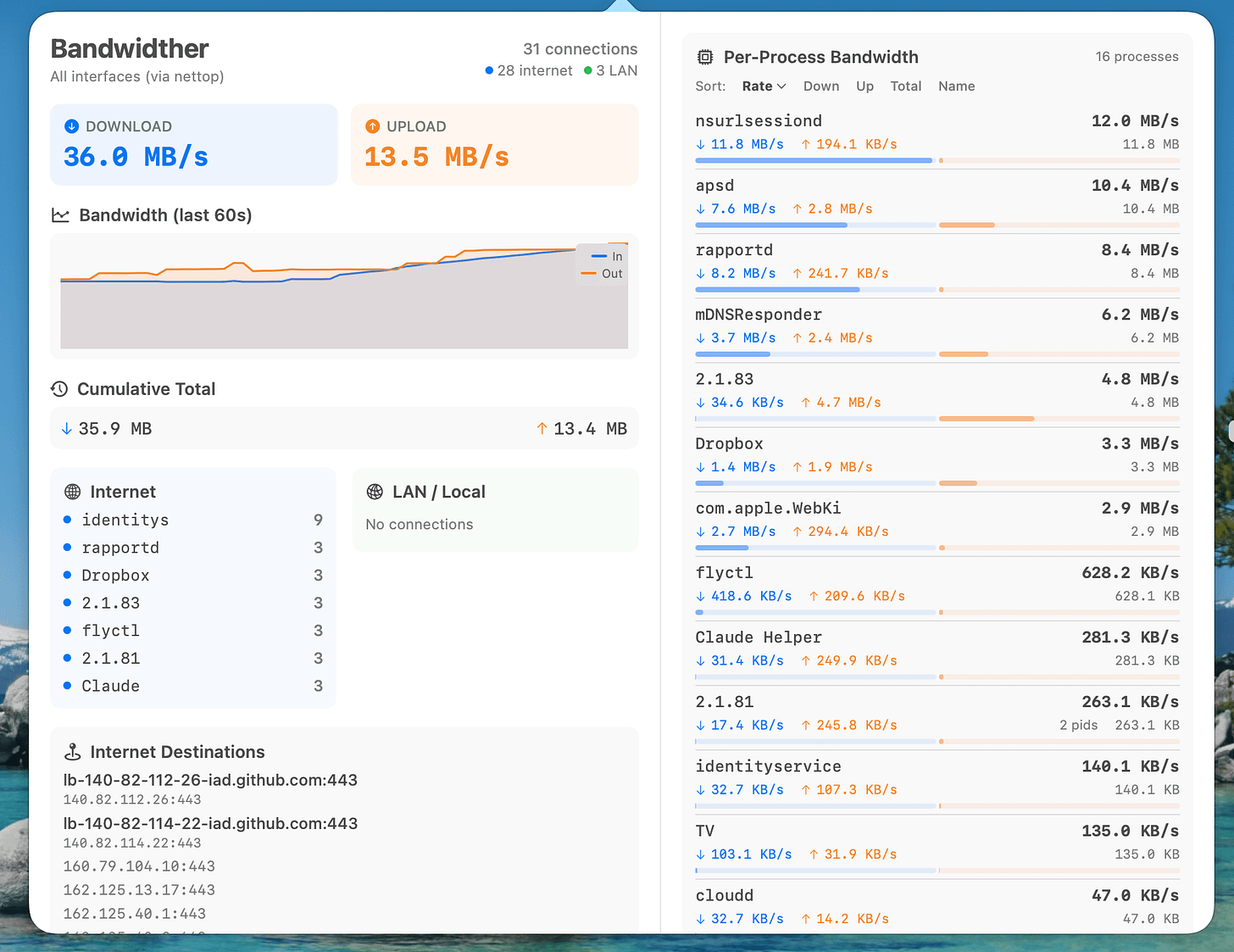Sort processes by Name

[x=956, y=86]
